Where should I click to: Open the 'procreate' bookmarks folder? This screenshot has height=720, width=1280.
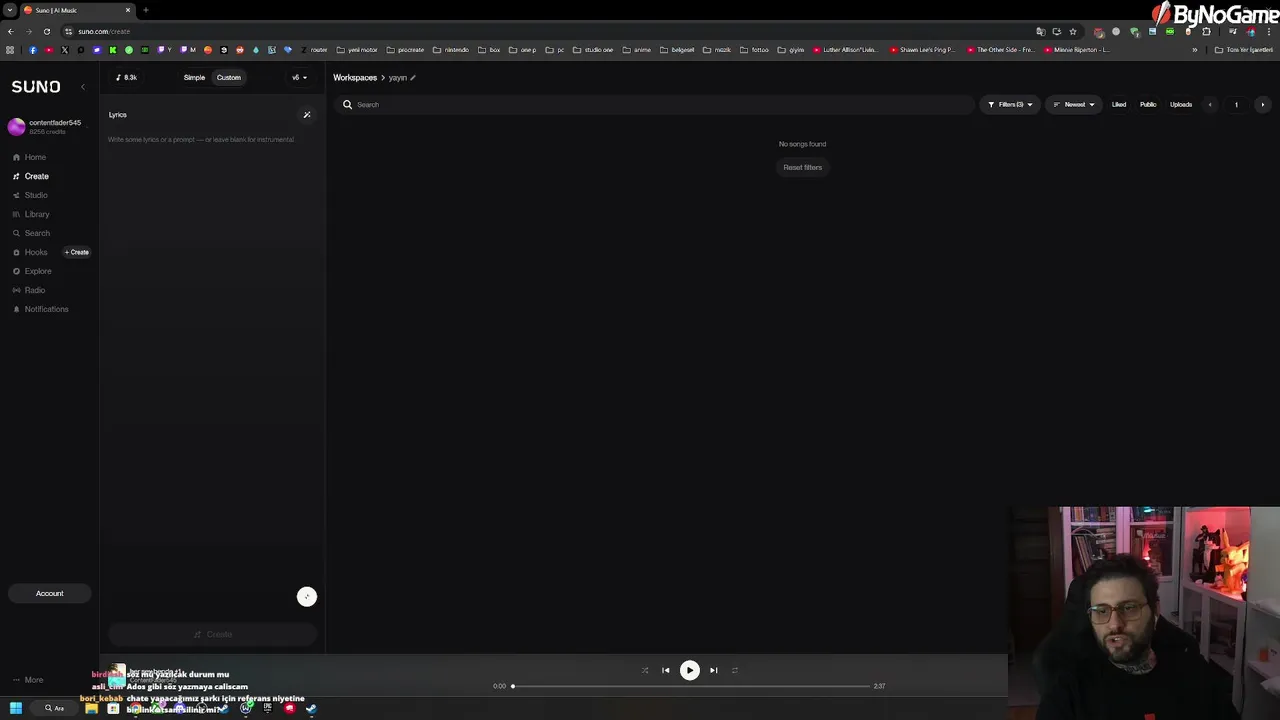pyautogui.click(x=405, y=50)
